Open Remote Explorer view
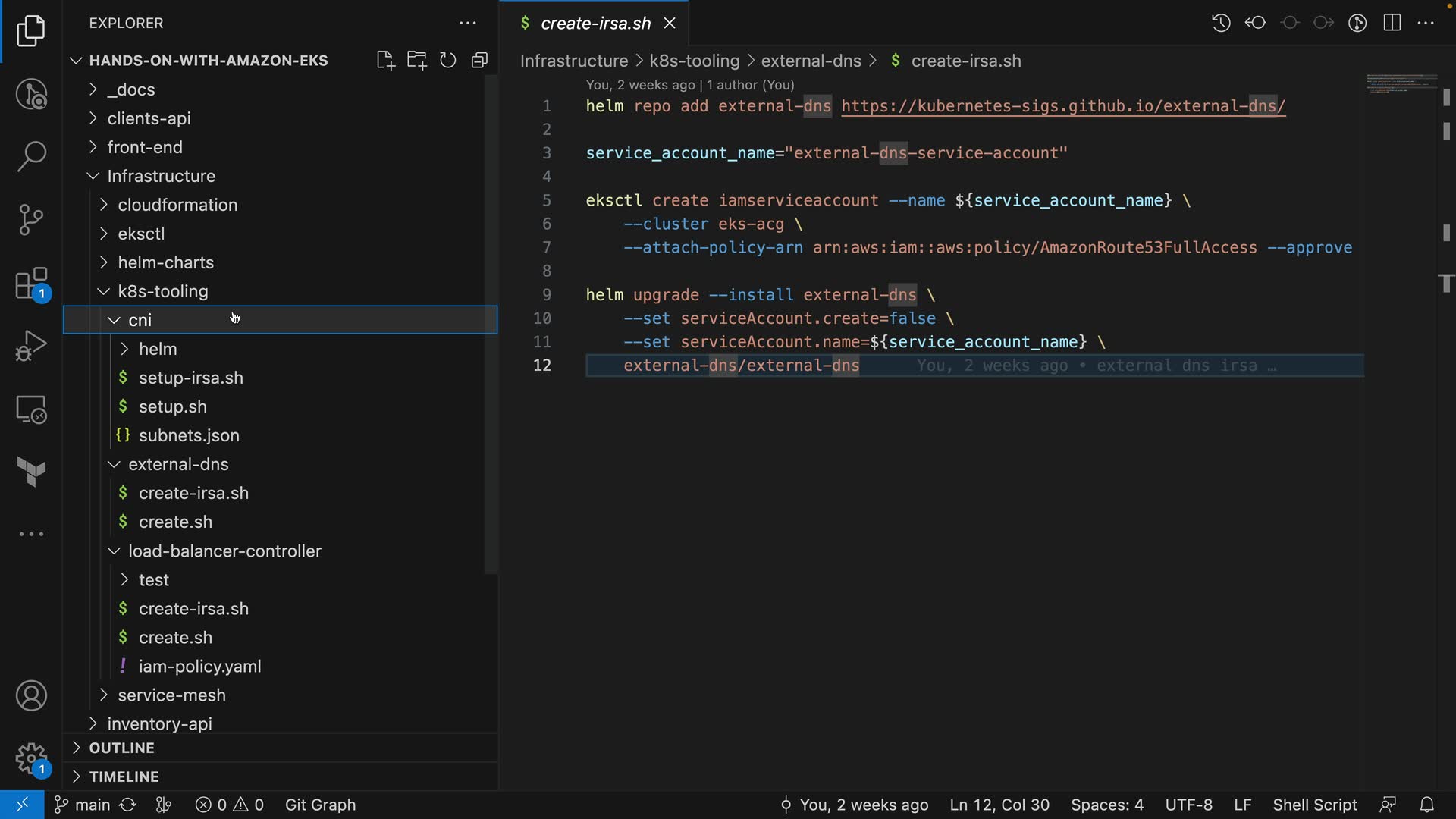 31,409
